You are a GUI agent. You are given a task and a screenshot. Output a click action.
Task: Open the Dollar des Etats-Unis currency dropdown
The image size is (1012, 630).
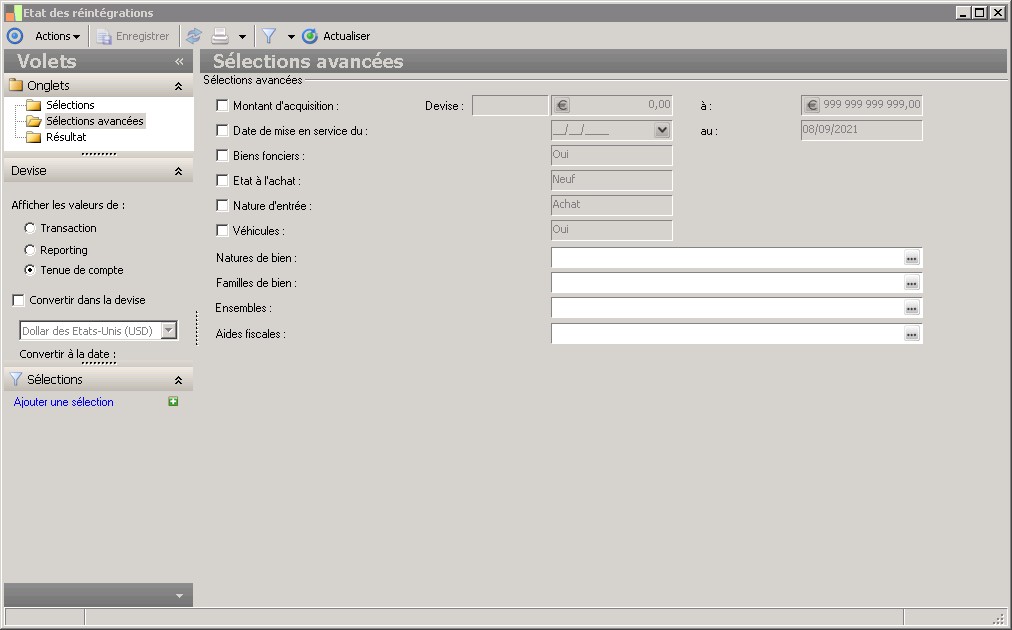coord(168,330)
